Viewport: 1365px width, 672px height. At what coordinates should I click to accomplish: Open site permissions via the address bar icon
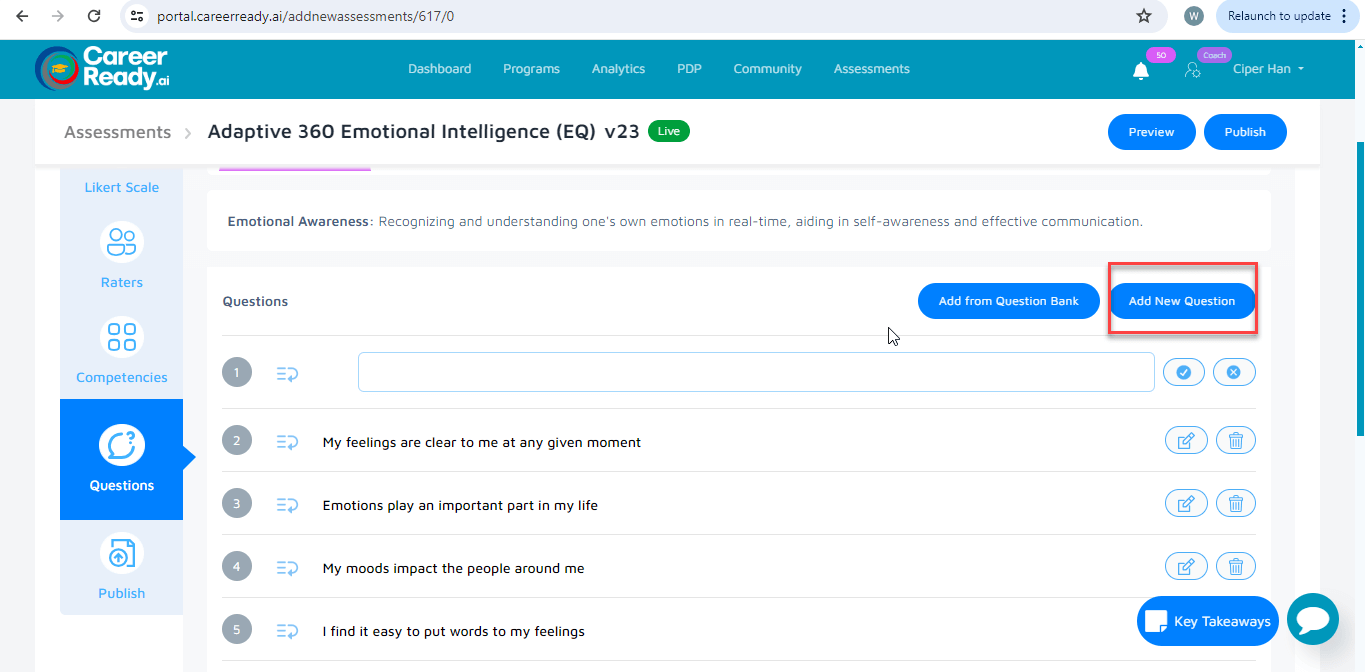[x=136, y=16]
